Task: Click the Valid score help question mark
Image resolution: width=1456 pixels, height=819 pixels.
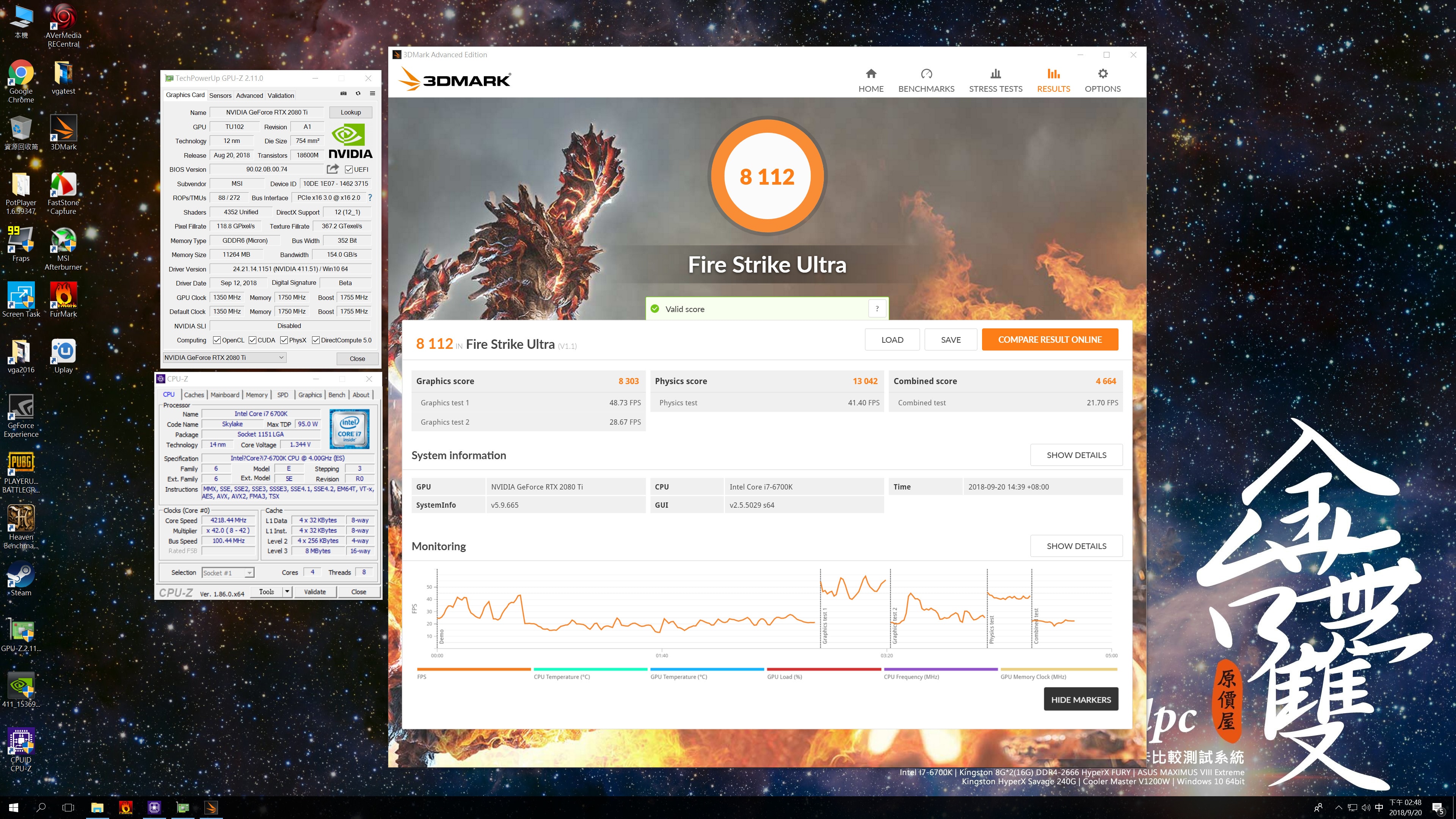Action: pyautogui.click(x=877, y=309)
